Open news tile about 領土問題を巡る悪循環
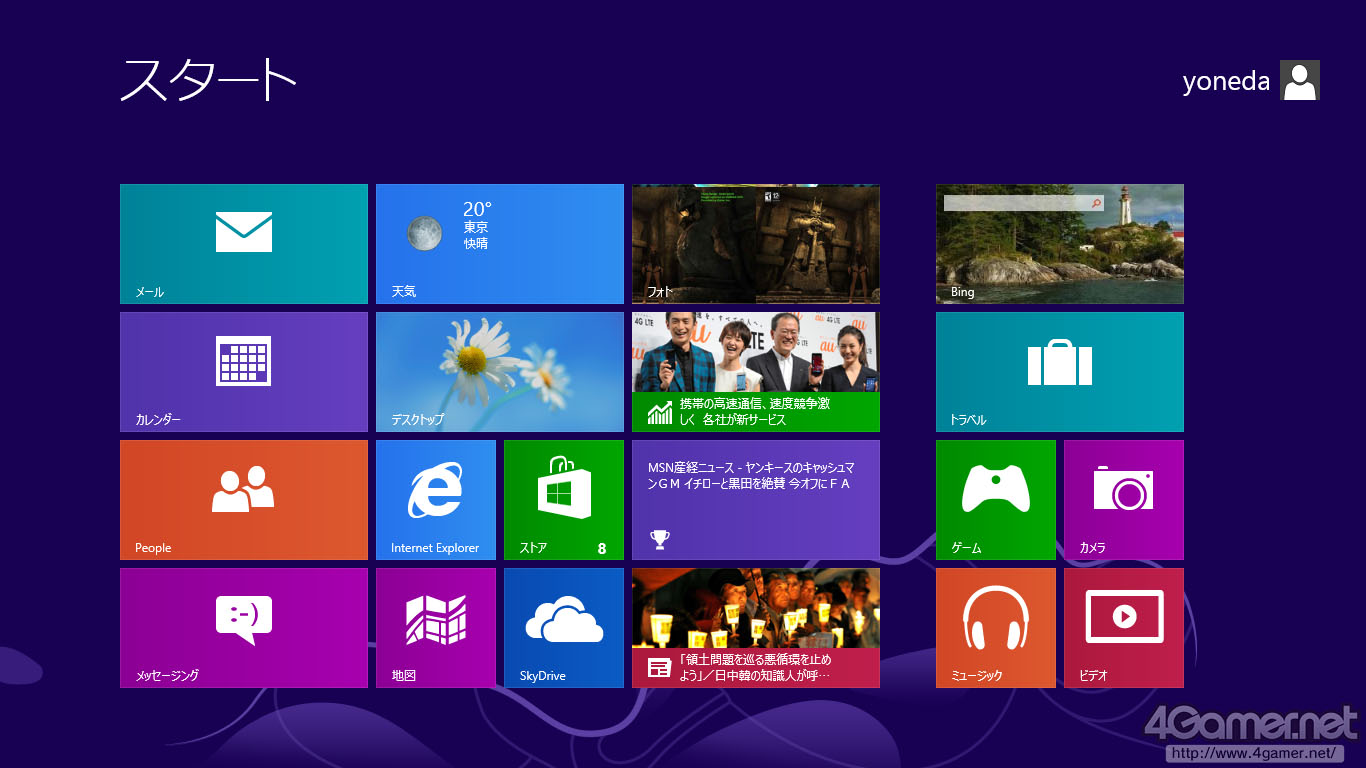The image size is (1366, 768). (756, 628)
